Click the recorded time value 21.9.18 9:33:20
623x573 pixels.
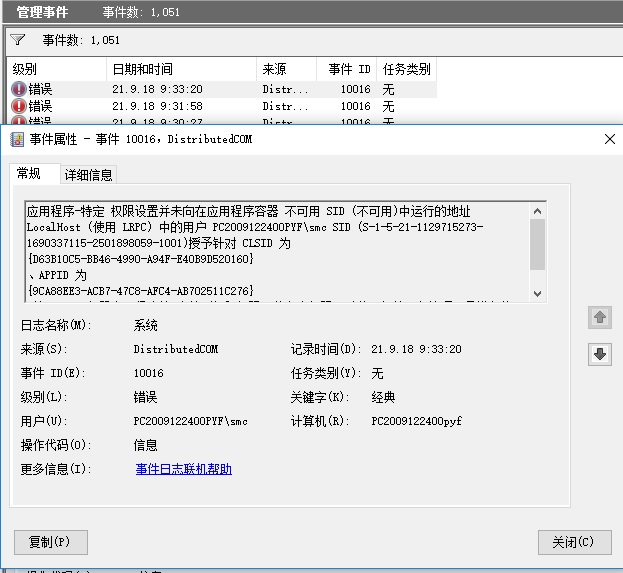(x=416, y=349)
